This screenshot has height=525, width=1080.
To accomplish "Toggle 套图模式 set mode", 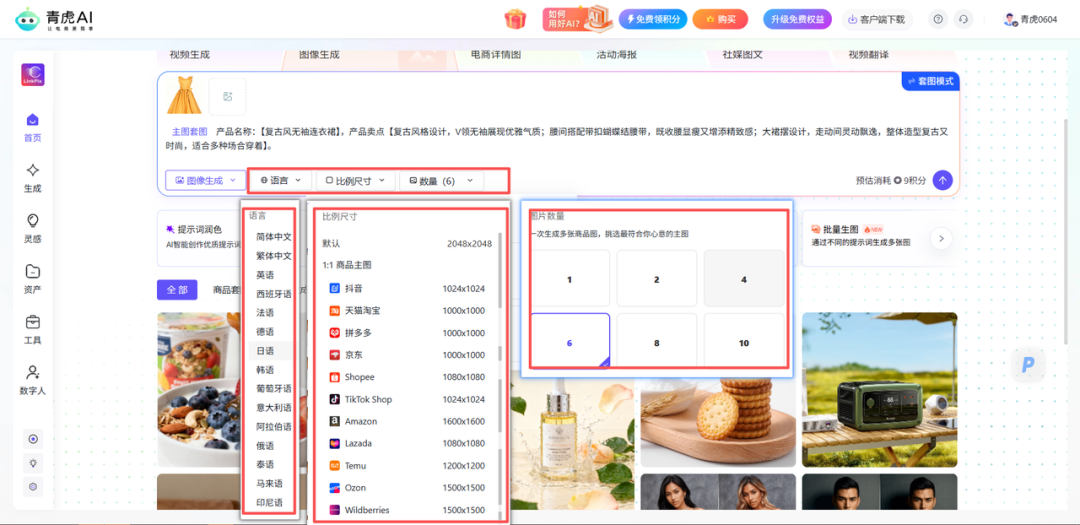I will pos(930,81).
